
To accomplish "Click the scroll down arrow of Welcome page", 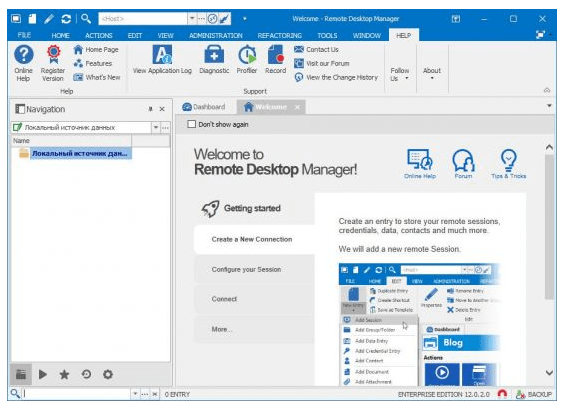I will click(549, 373).
